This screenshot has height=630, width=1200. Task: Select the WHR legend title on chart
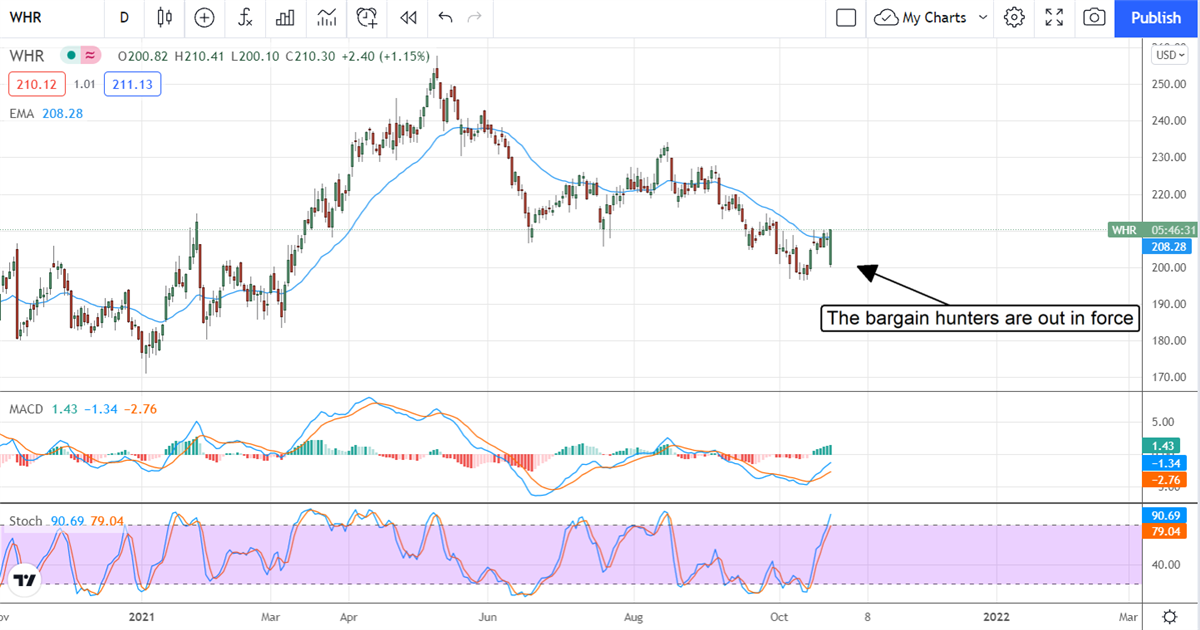29,56
